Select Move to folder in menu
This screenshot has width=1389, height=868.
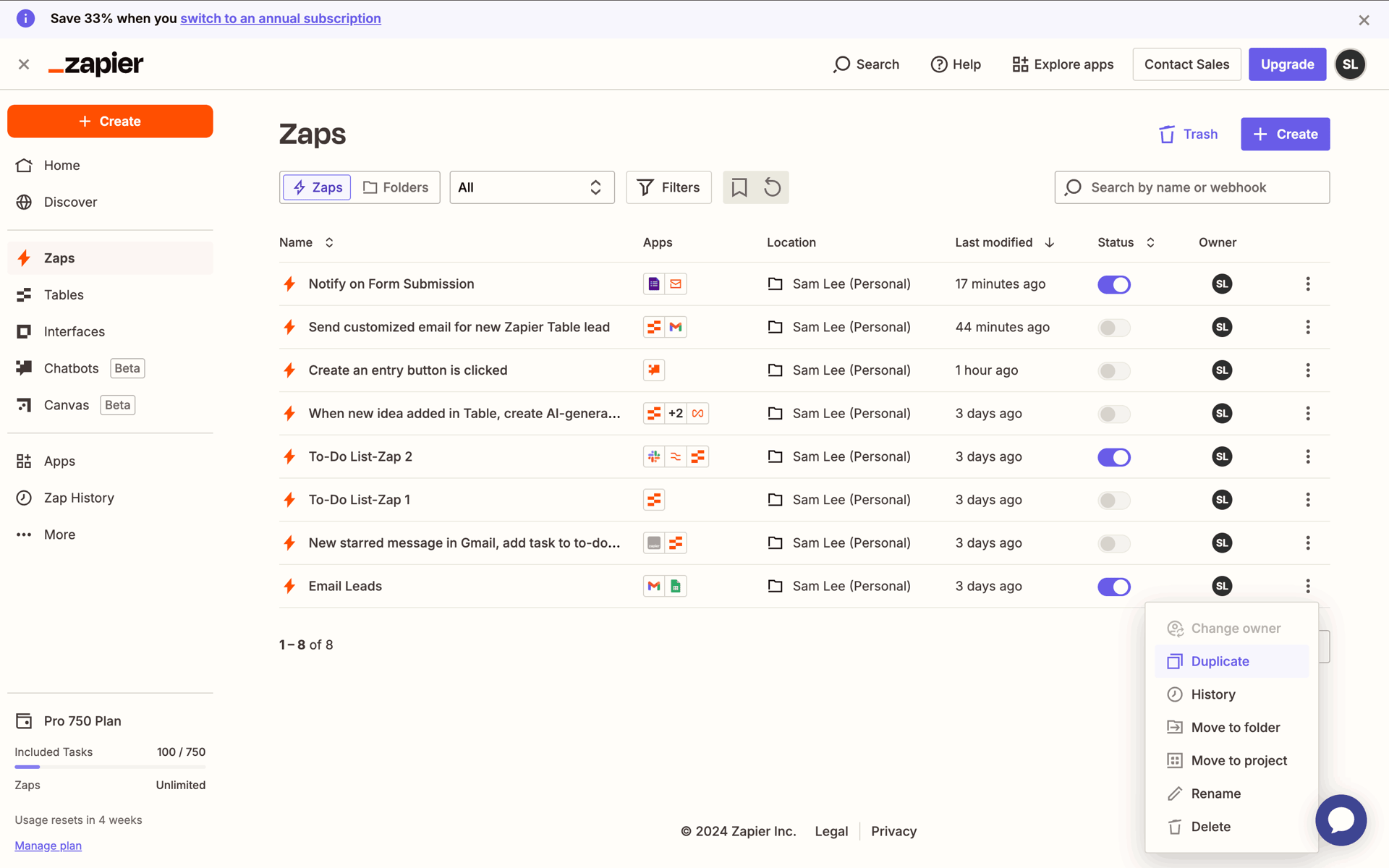pyautogui.click(x=1231, y=728)
